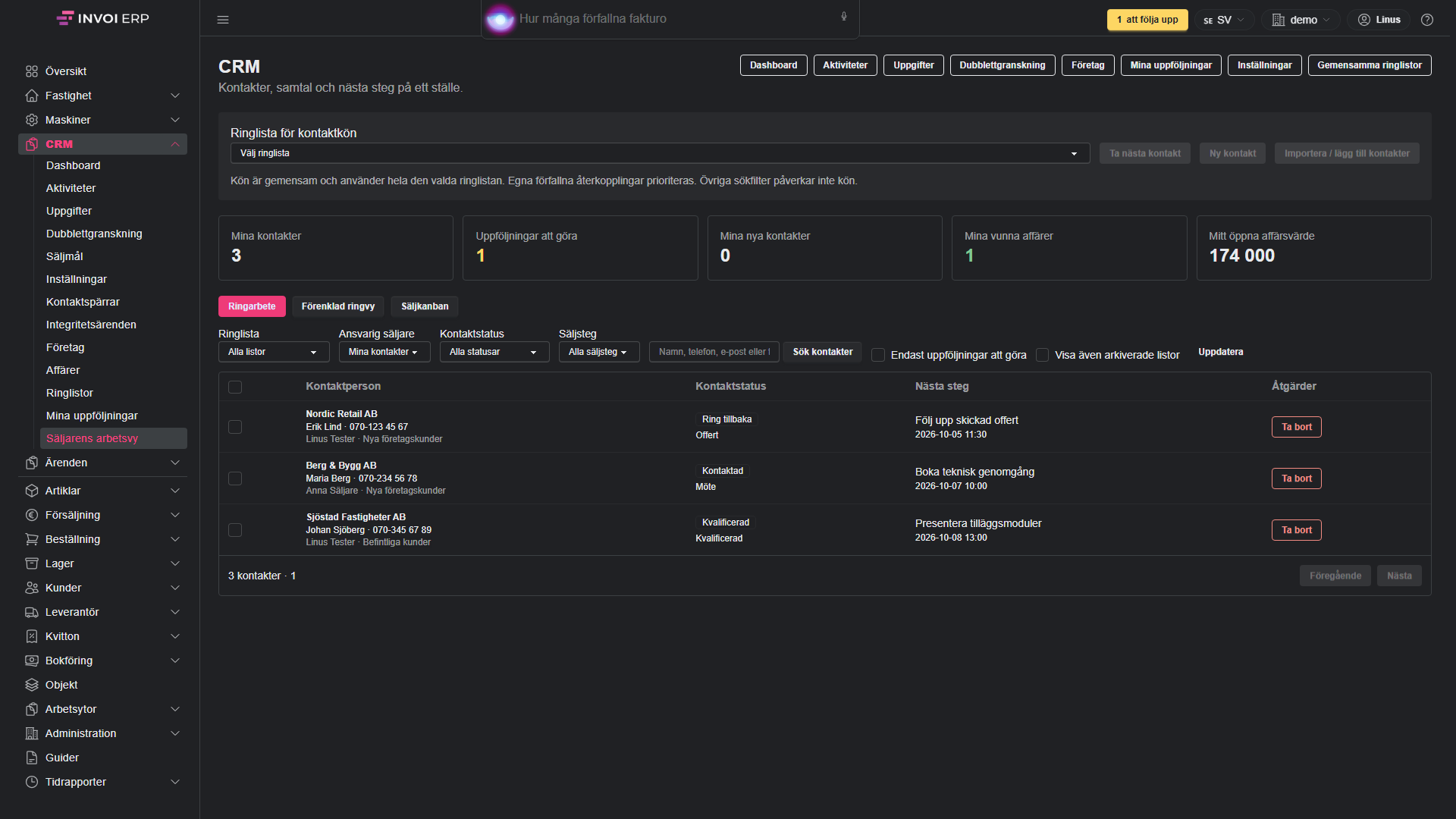Click the Guider document icon
The image size is (1456, 819).
[32, 758]
